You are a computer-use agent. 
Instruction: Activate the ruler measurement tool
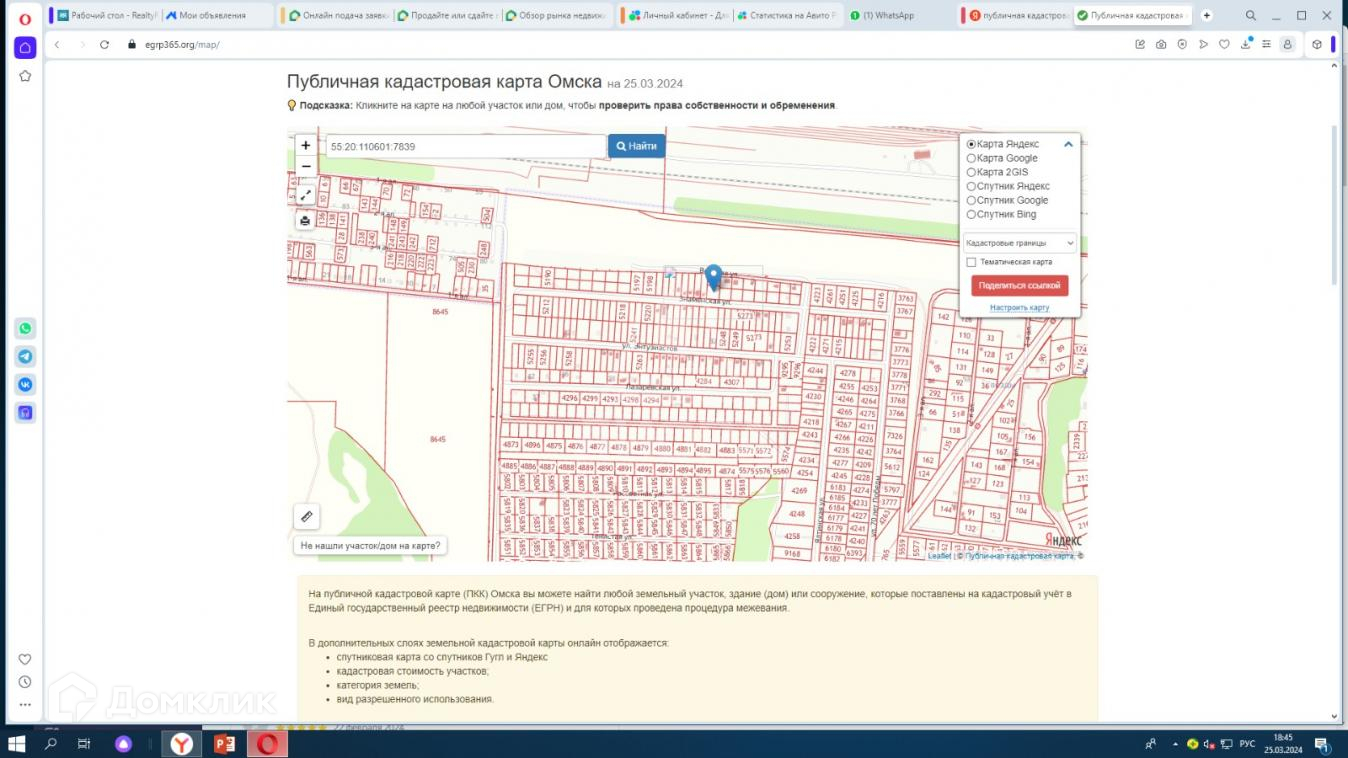click(x=307, y=517)
